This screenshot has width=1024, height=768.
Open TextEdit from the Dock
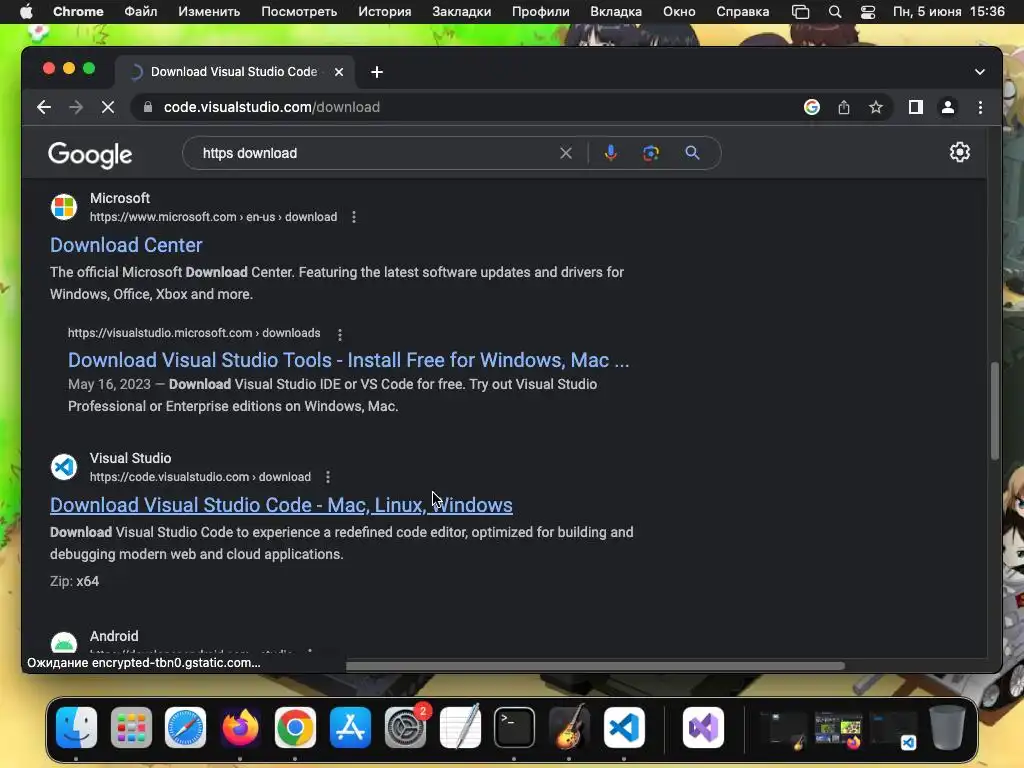tap(460, 727)
